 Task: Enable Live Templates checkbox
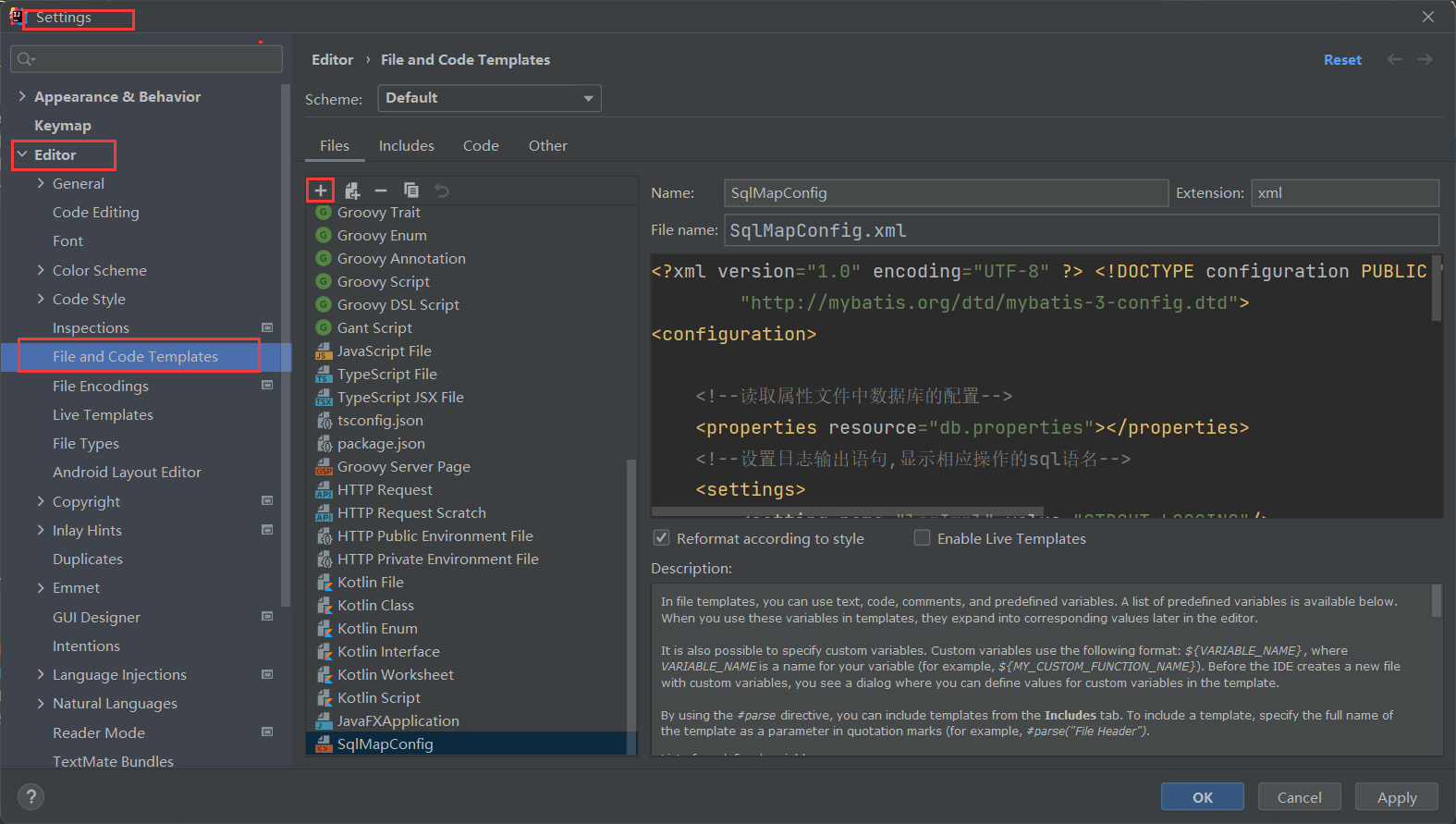tap(922, 538)
